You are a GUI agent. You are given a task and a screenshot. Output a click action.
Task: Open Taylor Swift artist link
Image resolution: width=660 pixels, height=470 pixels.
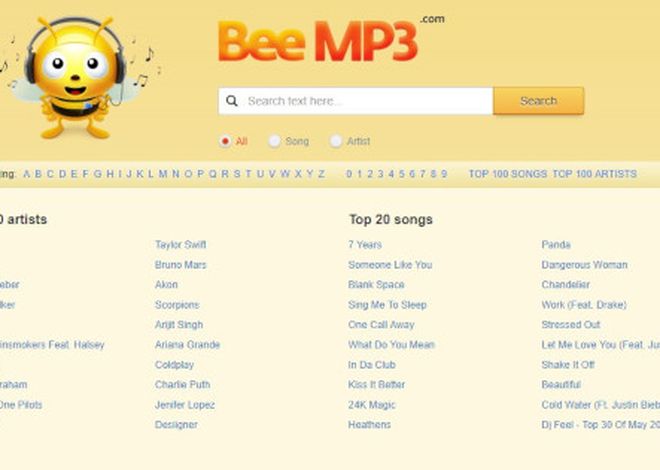point(181,244)
